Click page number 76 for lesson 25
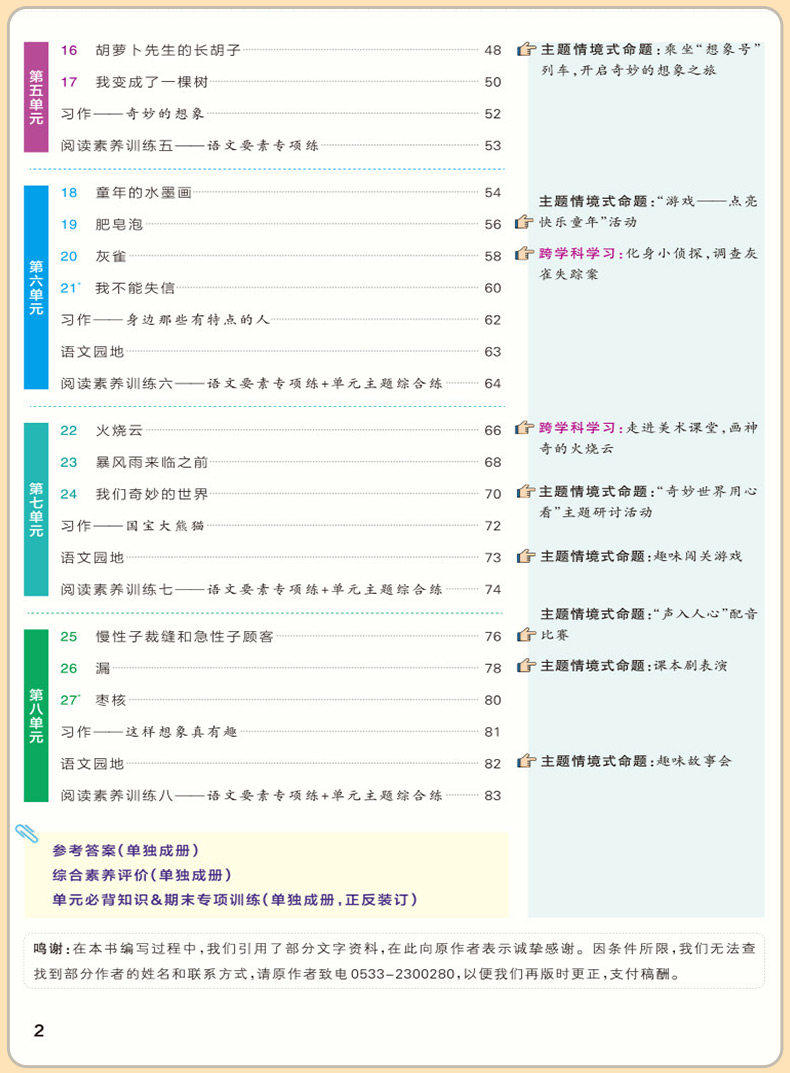Screen dimensions: 790x1073 pyautogui.click(x=493, y=636)
